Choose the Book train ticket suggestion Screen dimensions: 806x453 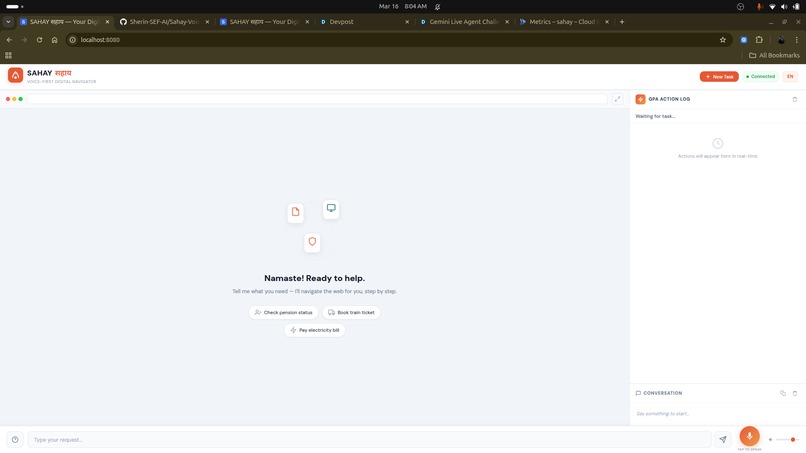click(x=351, y=313)
